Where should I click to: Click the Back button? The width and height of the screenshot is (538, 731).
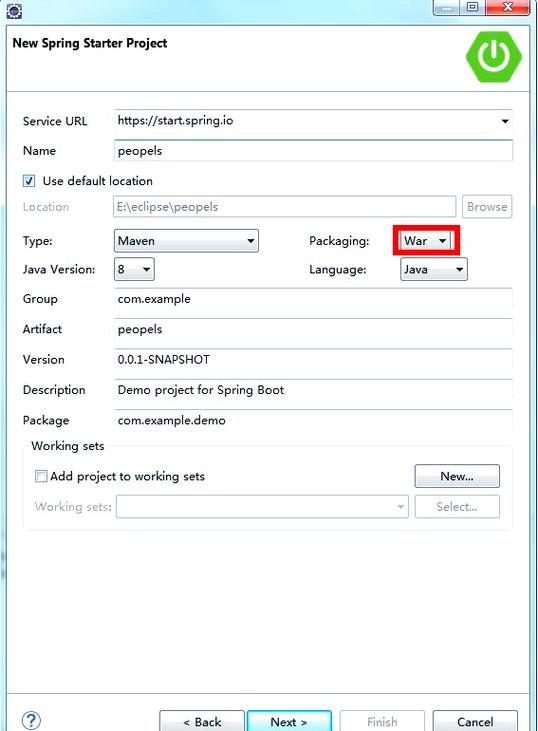202,722
